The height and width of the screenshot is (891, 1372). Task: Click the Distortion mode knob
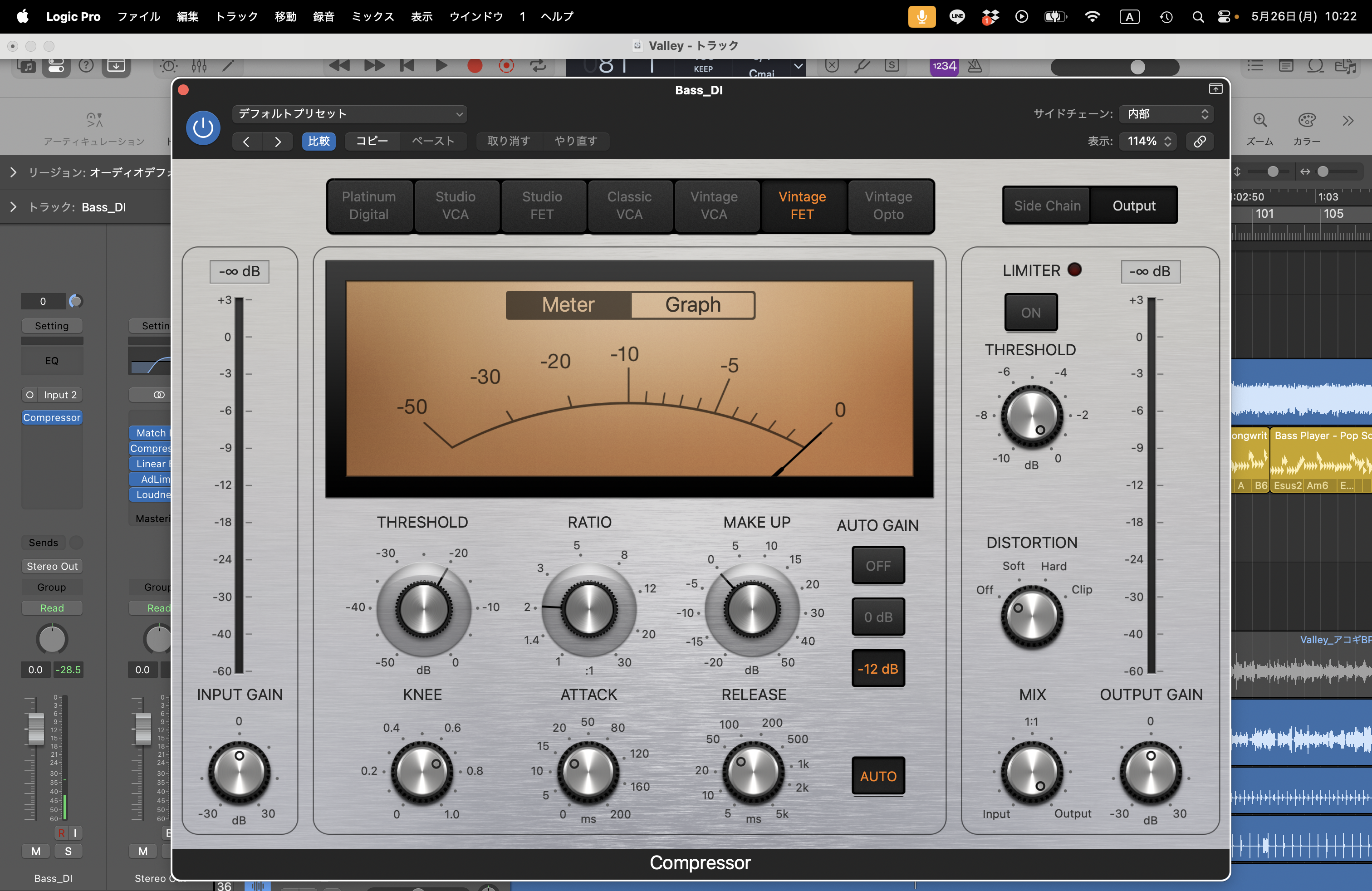(x=1032, y=617)
